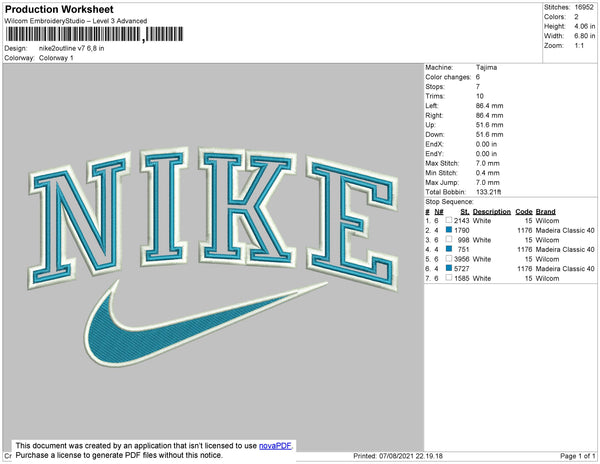Click the Min Stitch value '0.4 mm'
The width and height of the screenshot is (600, 464).
tap(488, 173)
